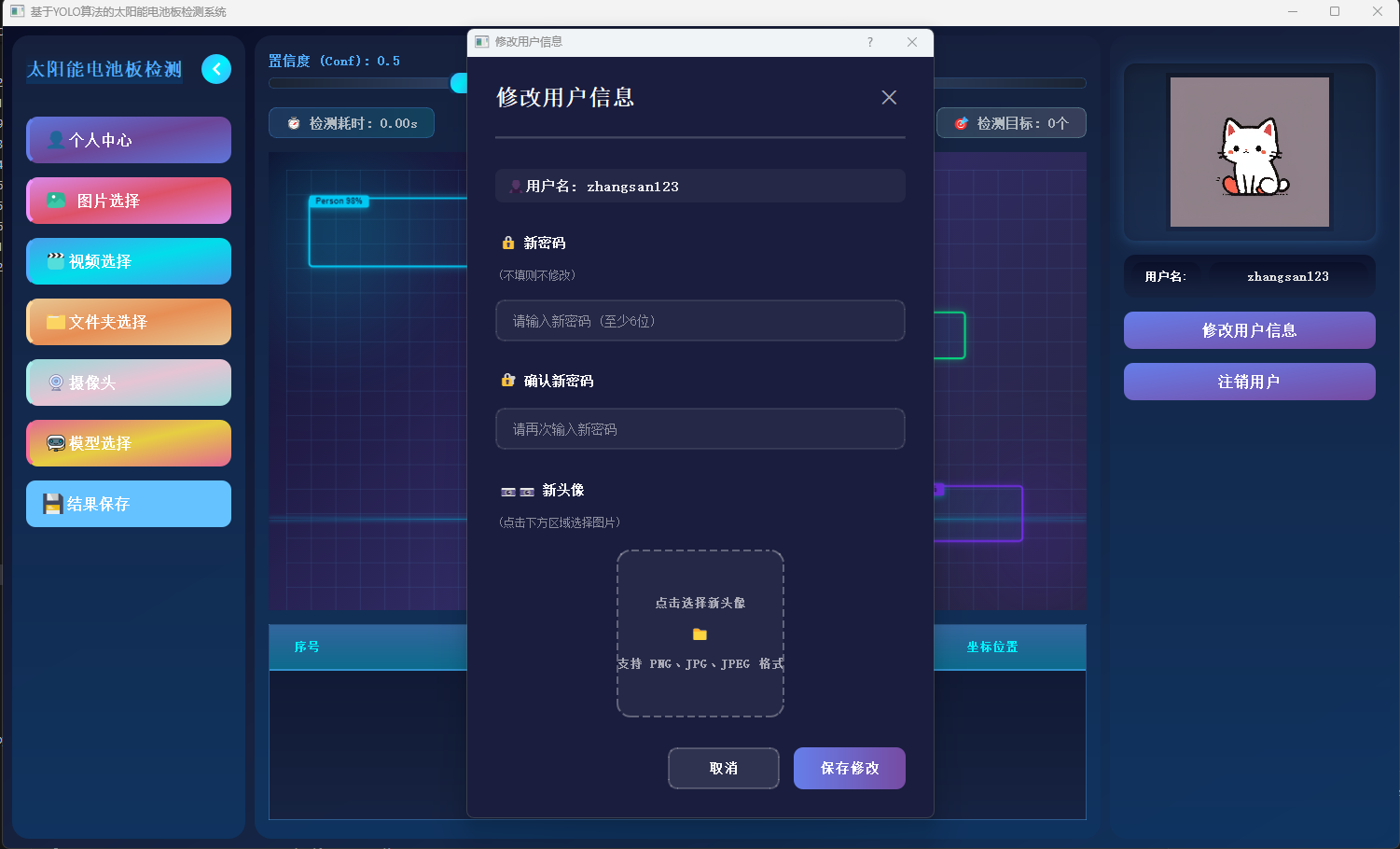
Task: Select the 个人中心 person icon in sidebar
Action: (x=57, y=139)
